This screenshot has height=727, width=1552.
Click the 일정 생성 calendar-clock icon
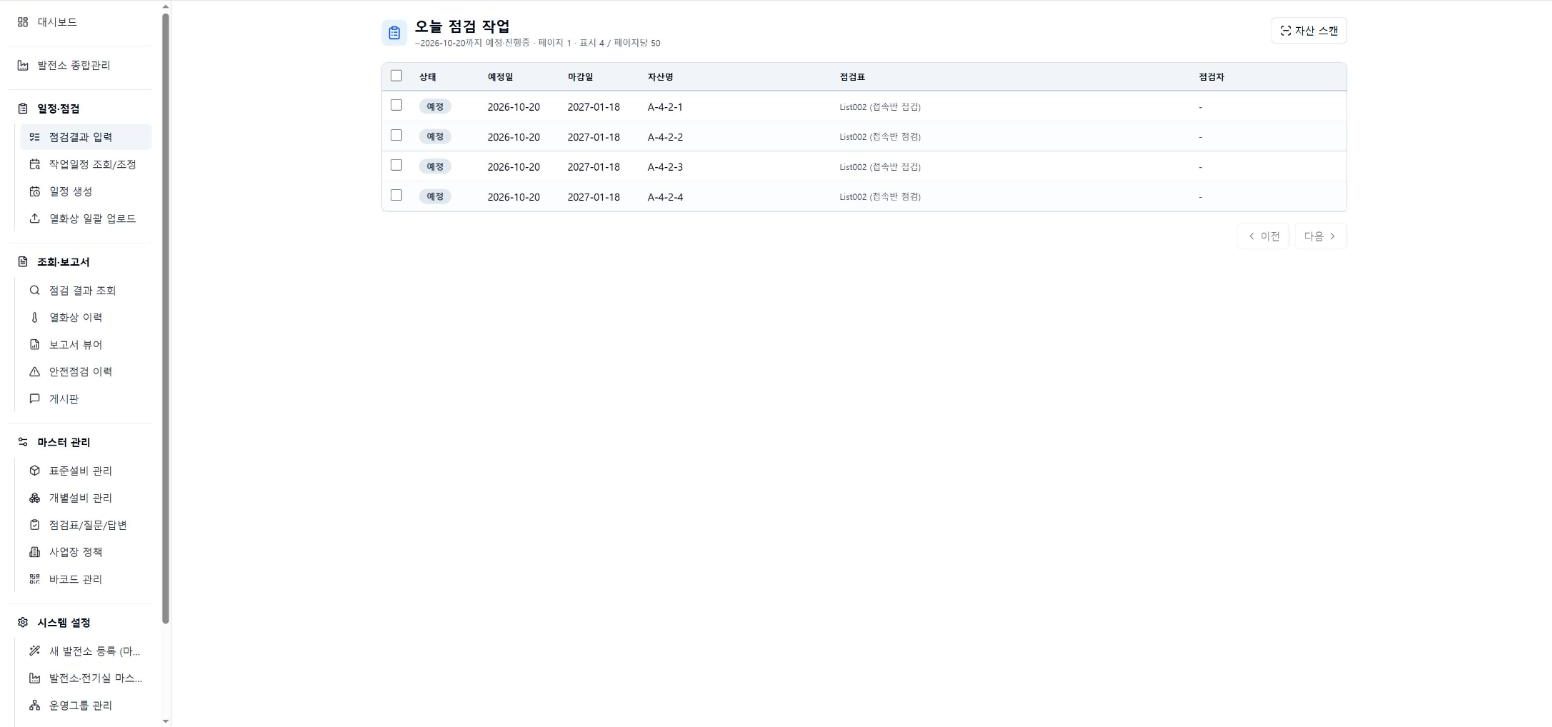pyautogui.click(x=35, y=192)
